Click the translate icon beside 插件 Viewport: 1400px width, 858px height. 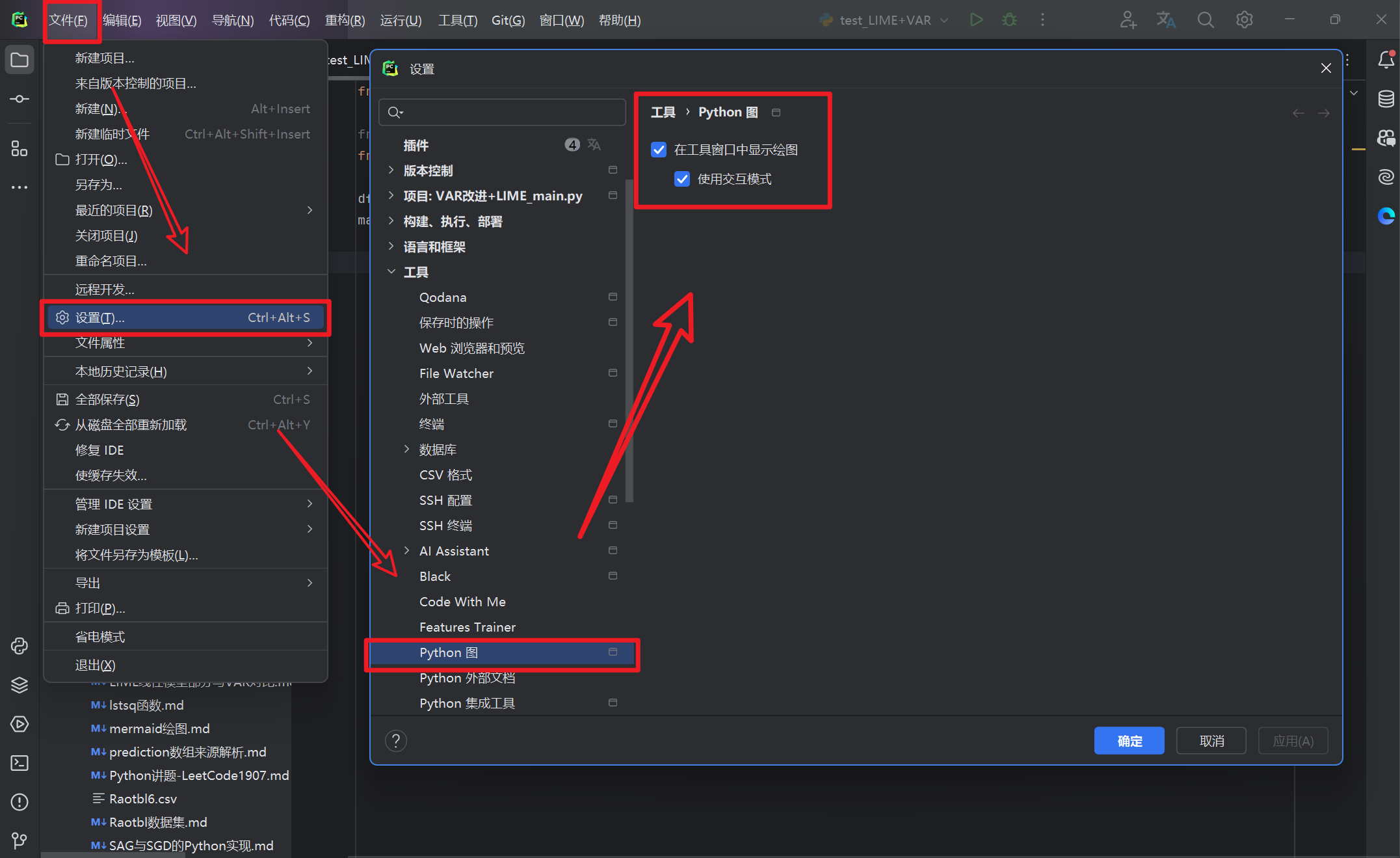click(594, 144)
